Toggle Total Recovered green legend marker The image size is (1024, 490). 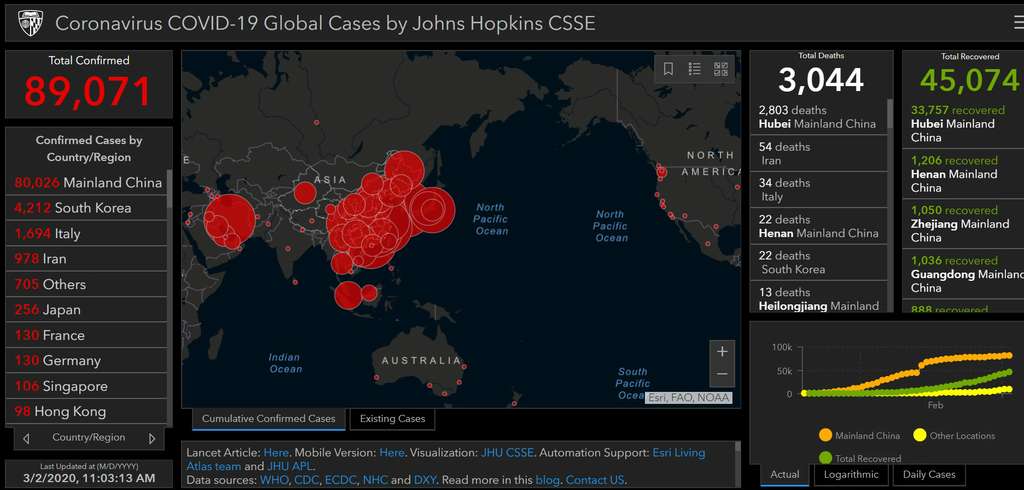pos(825,458)
